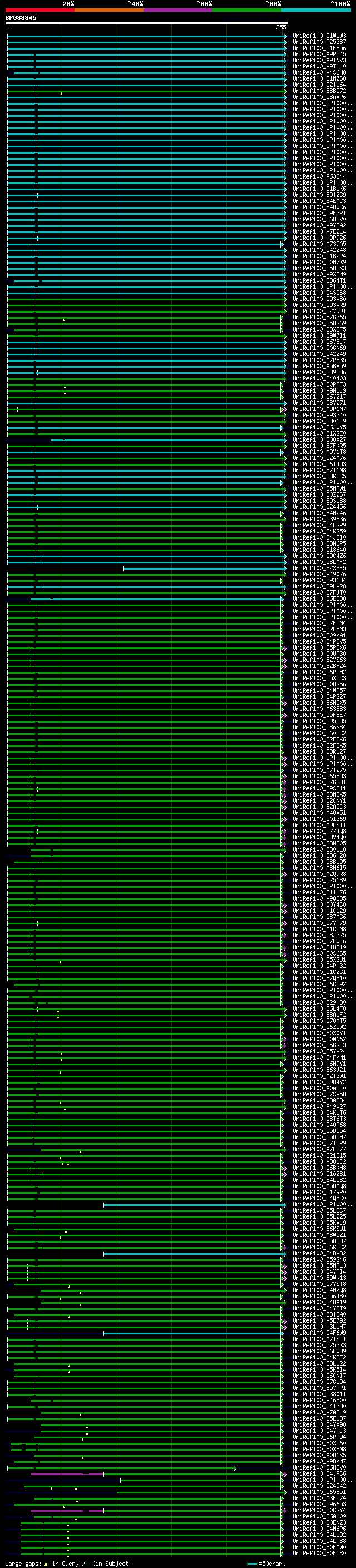Click the white query sequence bar
Viewport: 356px width, 1568px height.
pos(147,22)
